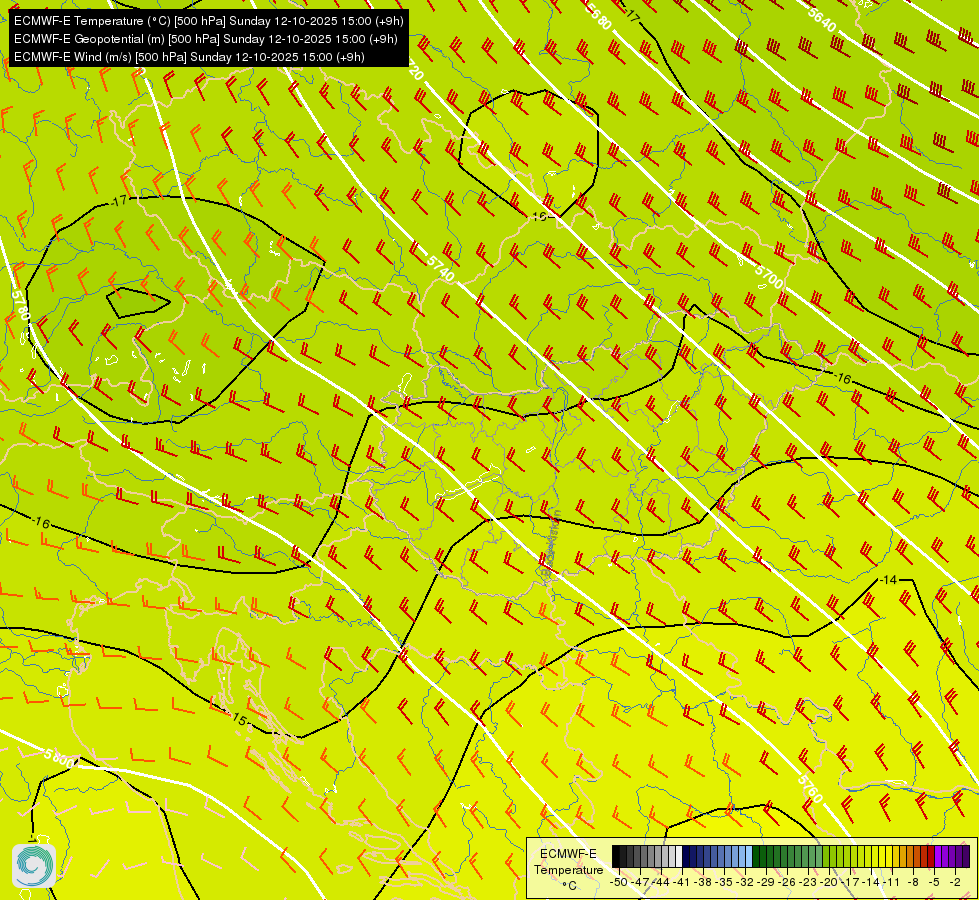Viewport: 979px width, 900px height.
Task: Click the -15 isotherm label
Action: [239, 719]
